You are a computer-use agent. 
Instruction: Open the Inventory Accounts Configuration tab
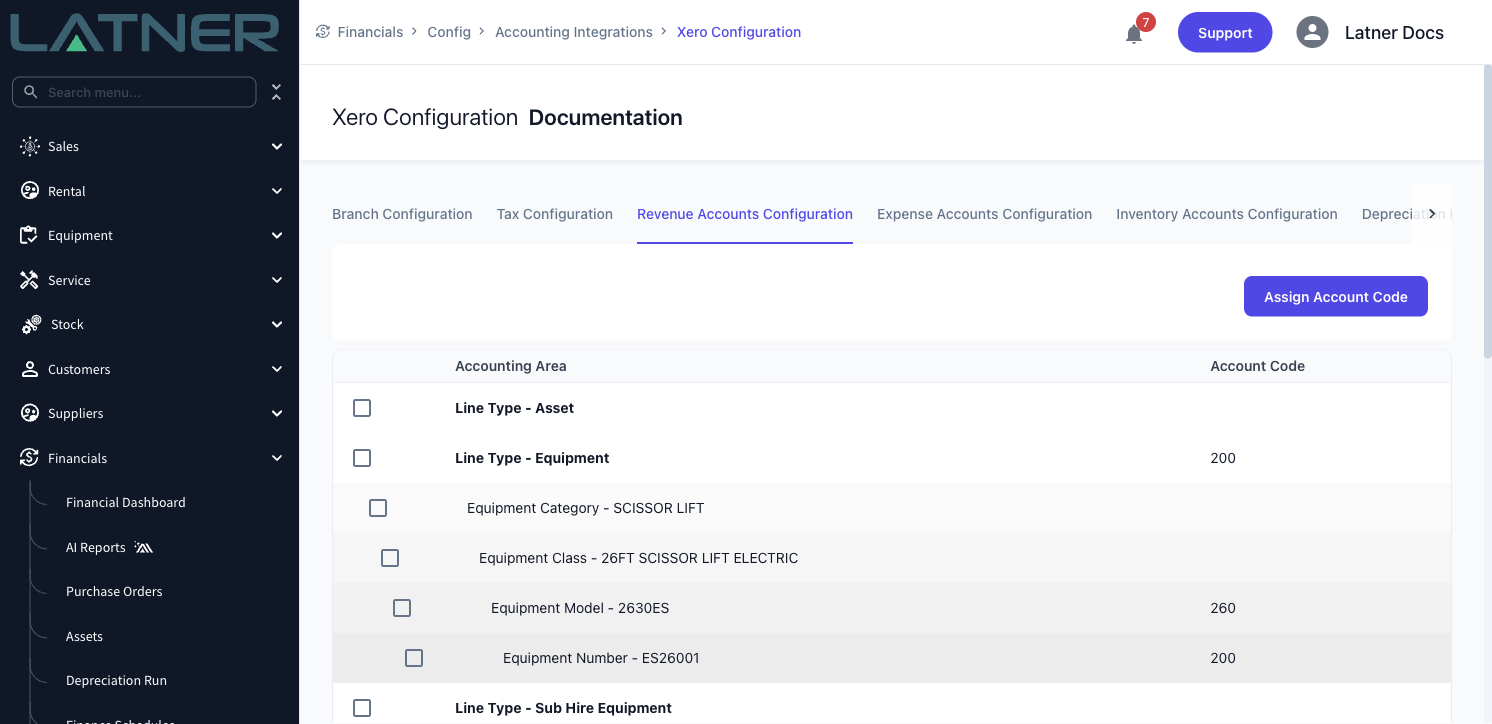[x=1227, y=214]
